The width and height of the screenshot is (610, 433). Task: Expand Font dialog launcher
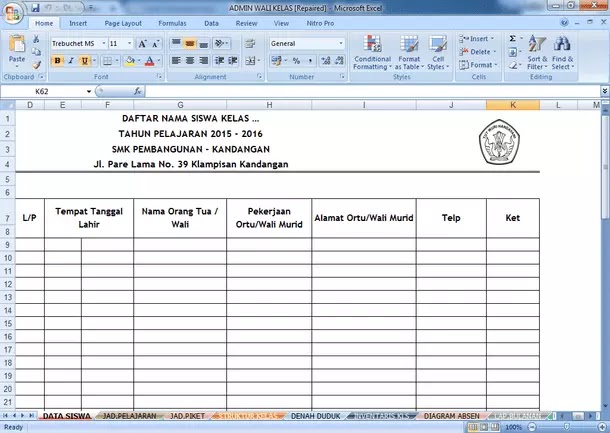[x=160, y=77]
